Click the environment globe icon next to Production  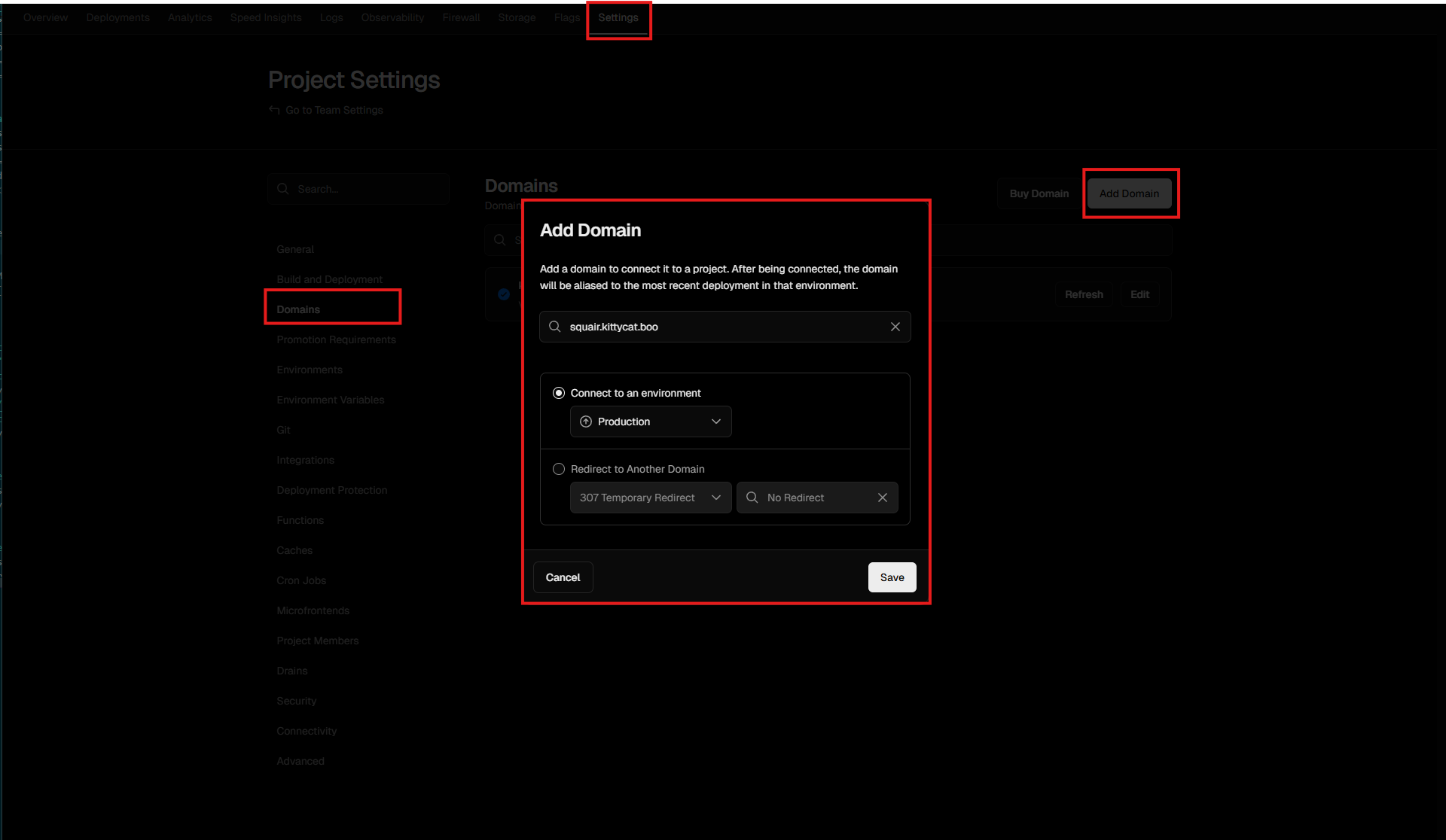point(586,422)
